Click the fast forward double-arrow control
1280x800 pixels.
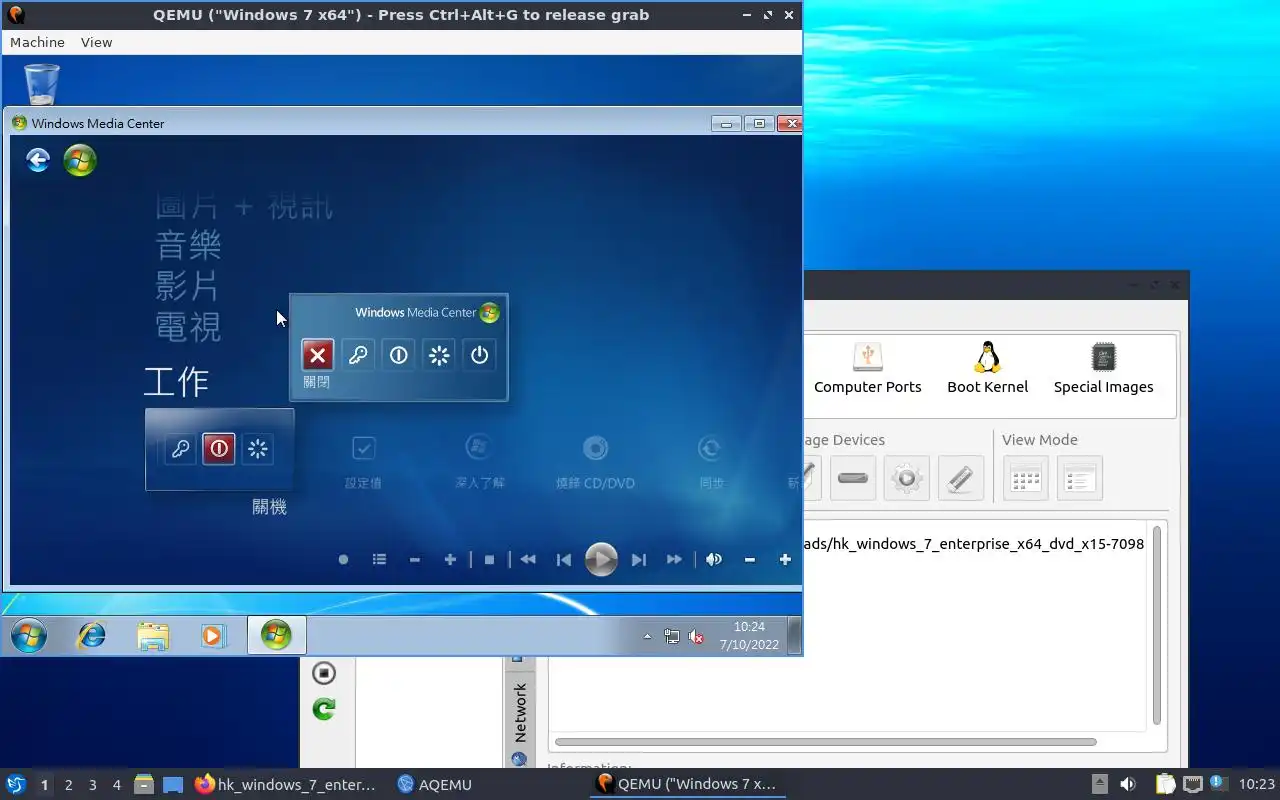point(674,560)
